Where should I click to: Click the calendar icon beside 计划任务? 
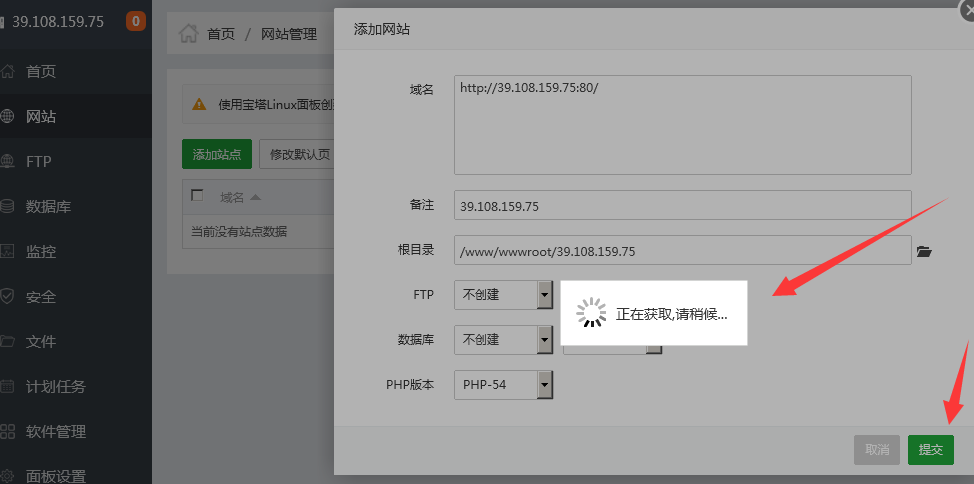click(7, 386)
